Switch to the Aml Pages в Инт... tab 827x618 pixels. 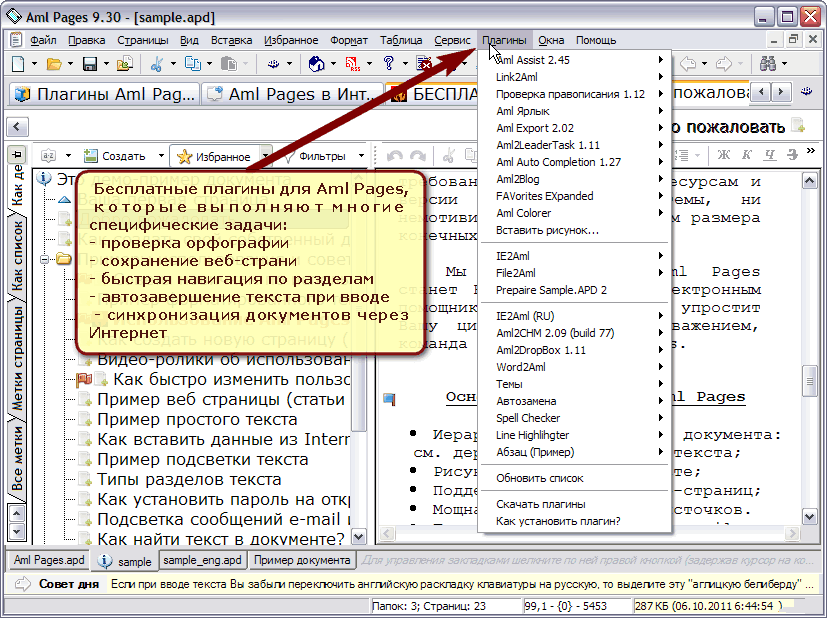point(292,94)
